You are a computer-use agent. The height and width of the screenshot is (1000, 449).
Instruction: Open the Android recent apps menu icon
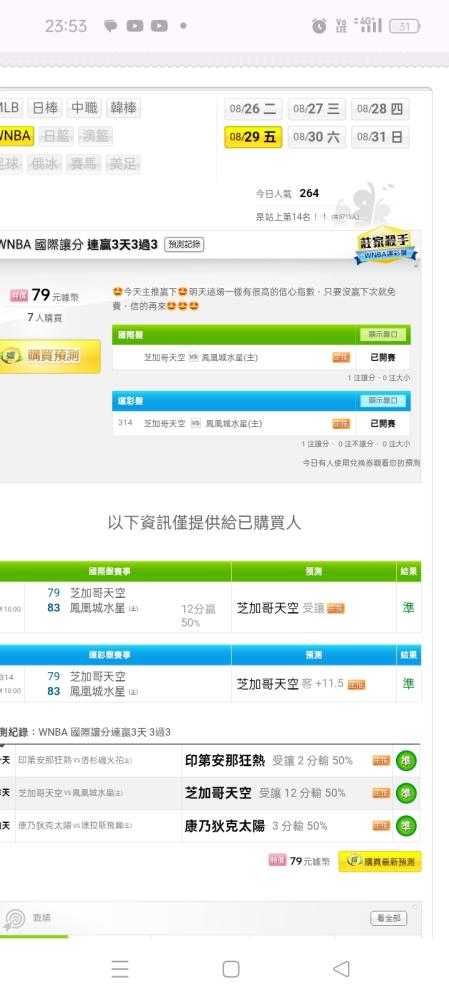pos(120,969)
